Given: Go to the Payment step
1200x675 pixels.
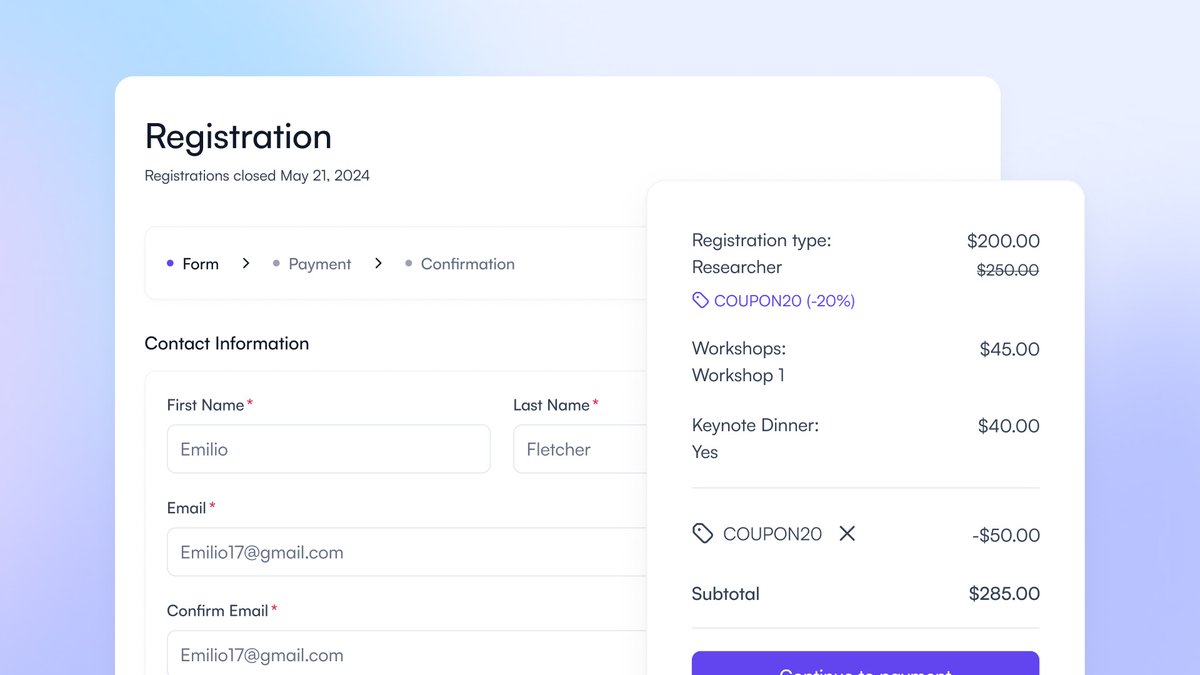Looking at the screenshot, I should point(311,264).
